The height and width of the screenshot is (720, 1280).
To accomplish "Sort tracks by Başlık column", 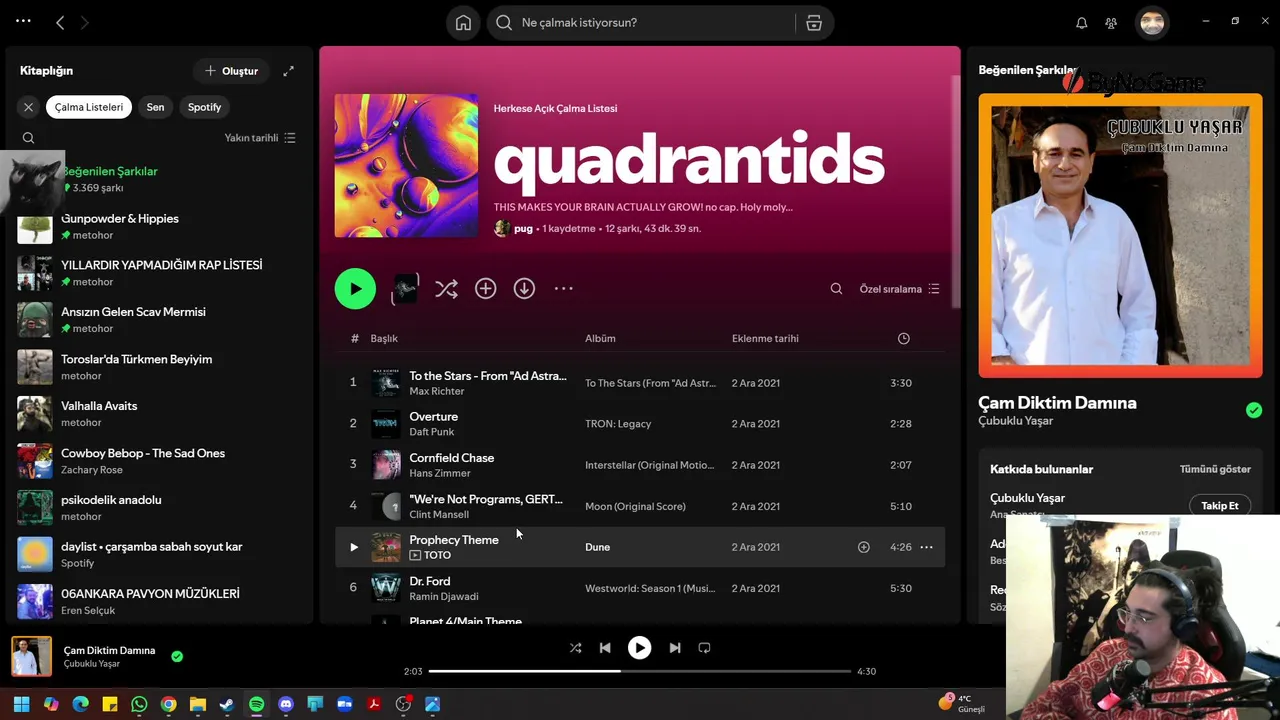I will (x=384, y=339).
